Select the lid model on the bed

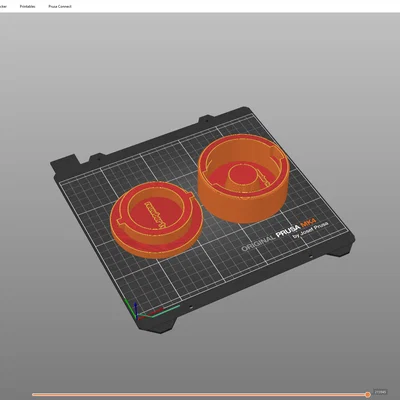tap(156, 220)
